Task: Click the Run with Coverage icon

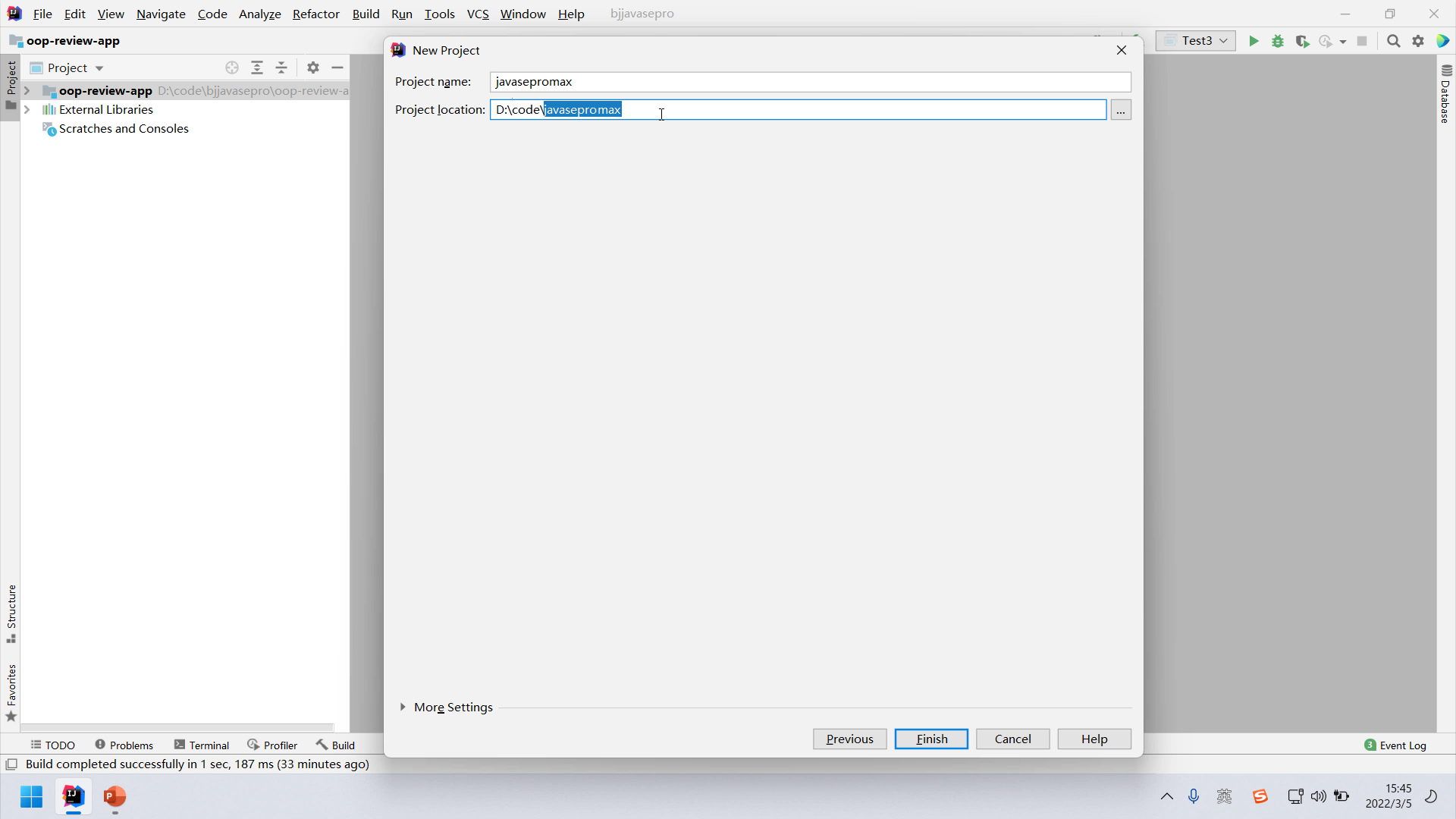Action: pyautogui.click(x=1302, y=41)
